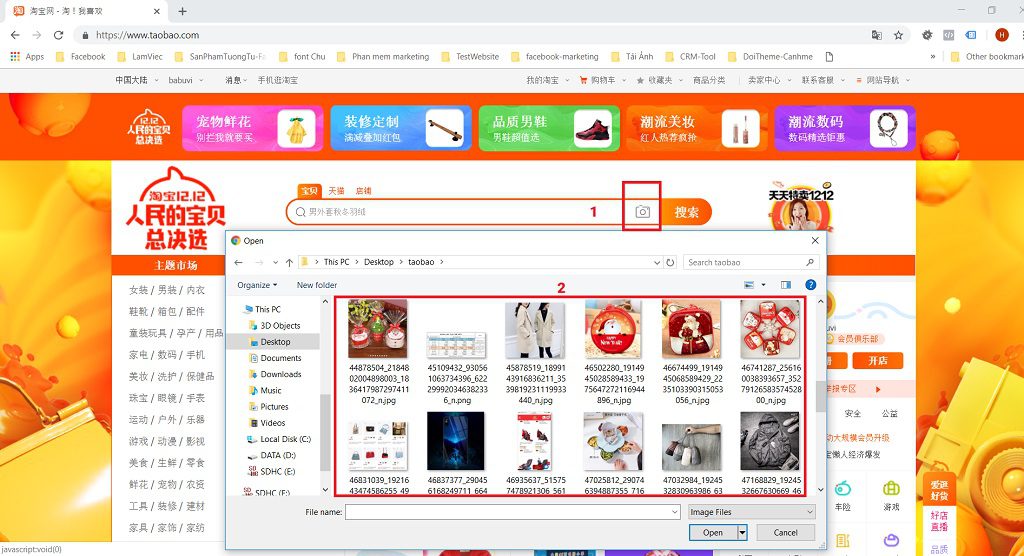Open the dialog help icon
The image size is (1024, 556).
[x=810, y=285]
